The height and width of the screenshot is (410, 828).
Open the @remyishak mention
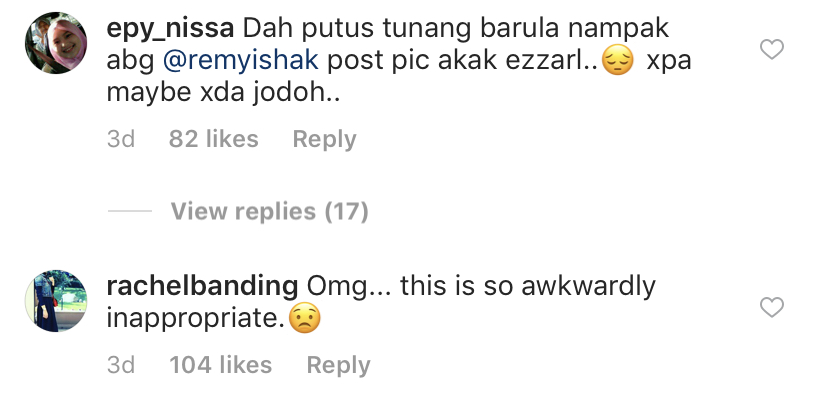240,61
